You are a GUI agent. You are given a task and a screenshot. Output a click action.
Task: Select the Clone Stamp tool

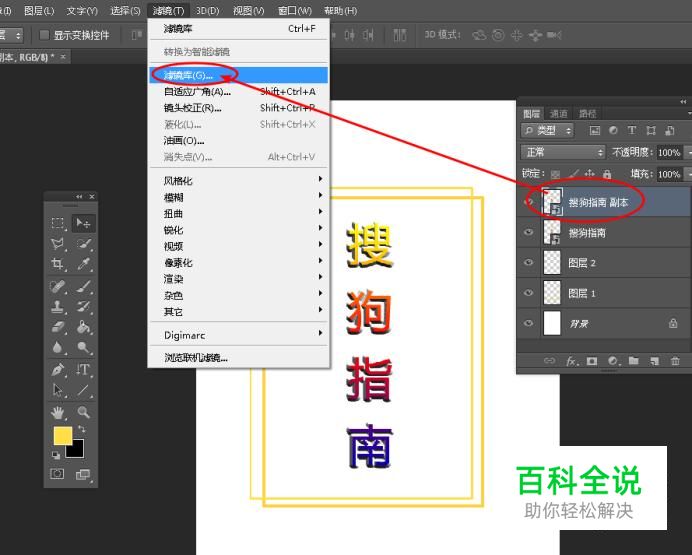58,307
